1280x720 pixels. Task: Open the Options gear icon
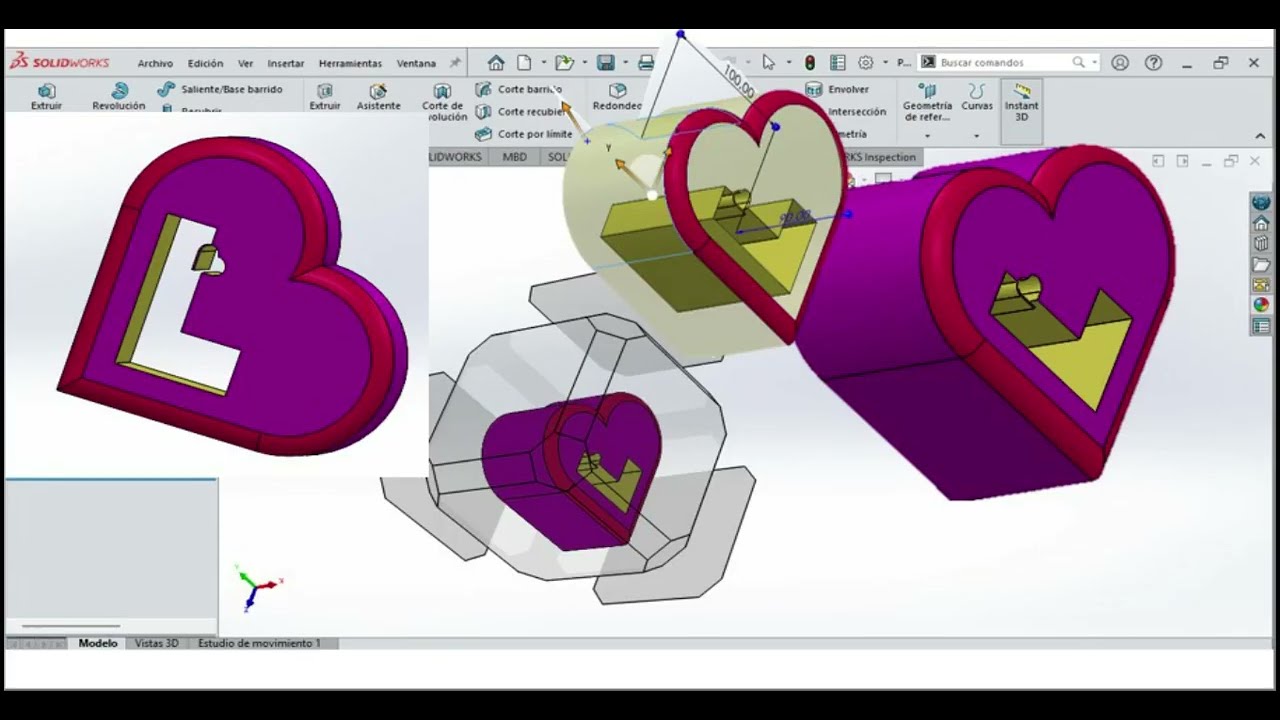point(865,62)
